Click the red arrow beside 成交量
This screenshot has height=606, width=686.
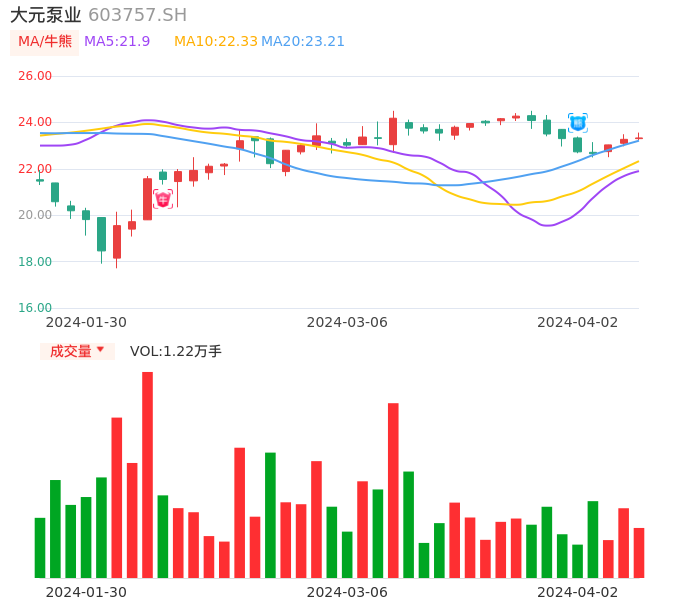100,350
